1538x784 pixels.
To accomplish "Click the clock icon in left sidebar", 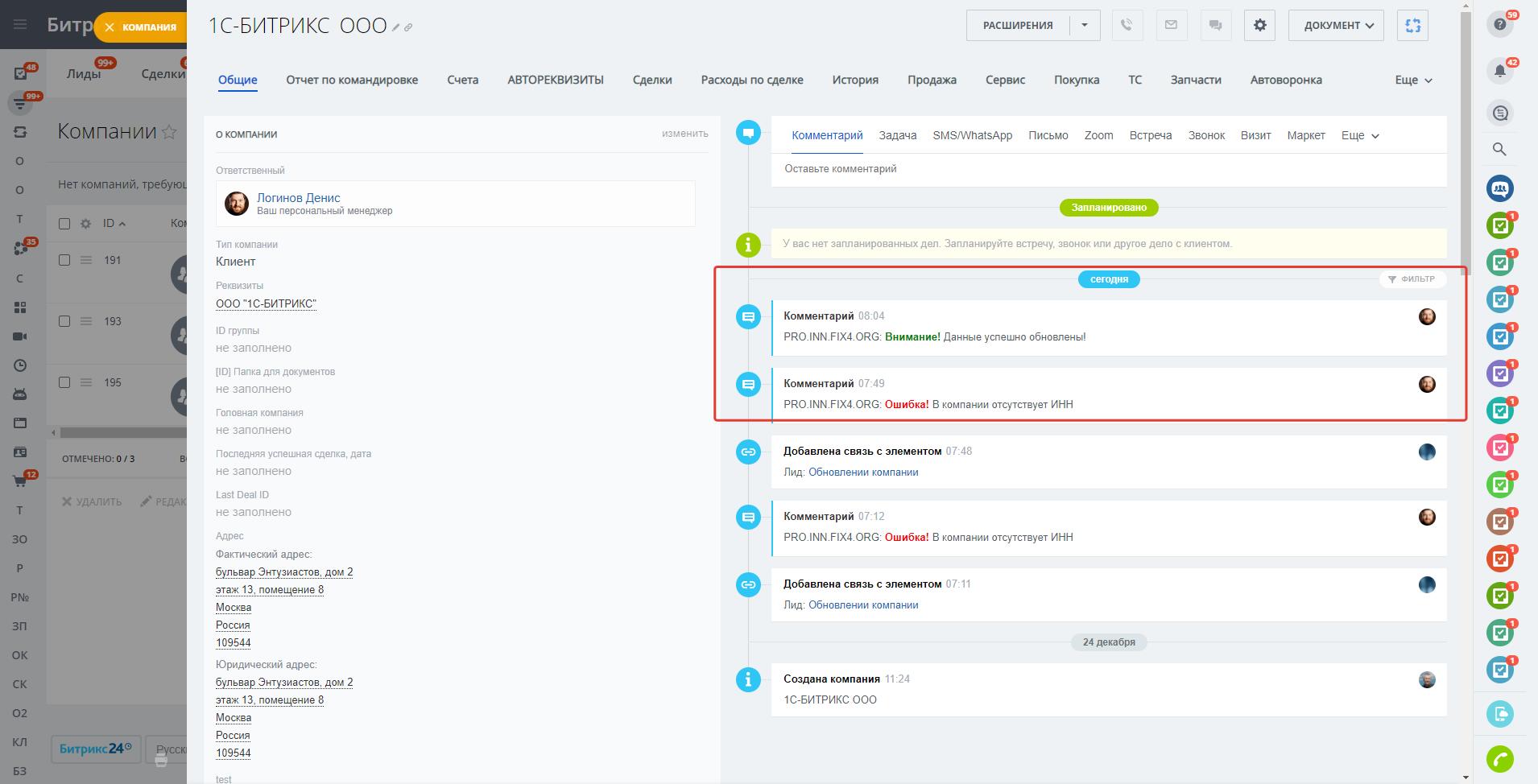I will 20,365.
